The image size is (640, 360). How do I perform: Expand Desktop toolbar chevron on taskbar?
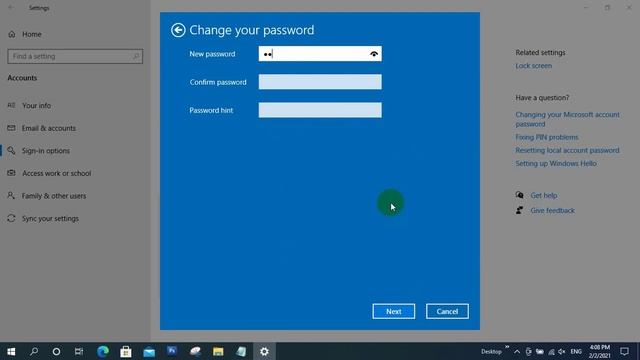pos(507,347)
